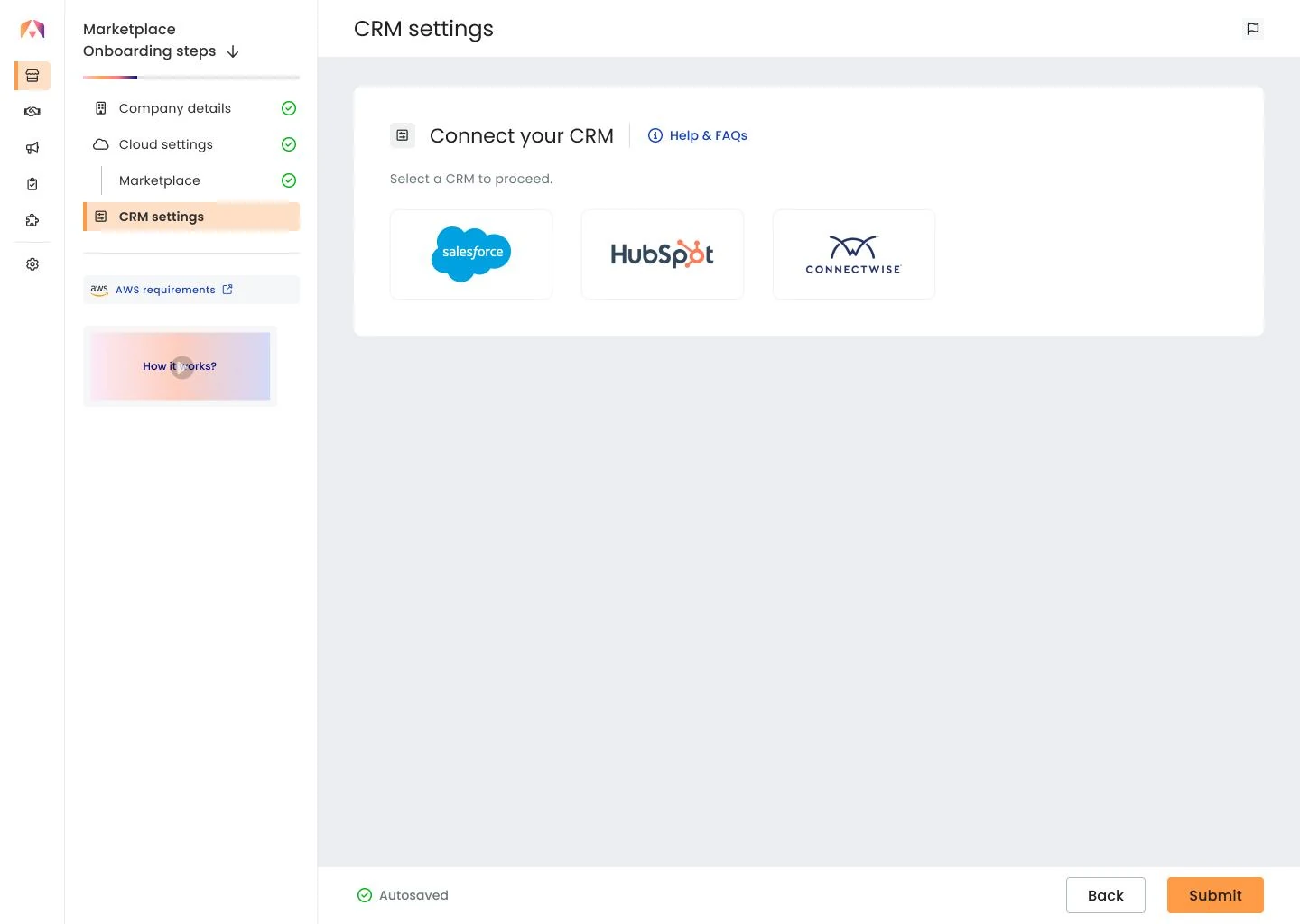Click the Back button
The height and width of the screenshot is (924, 1300).
click(1106, 895)
